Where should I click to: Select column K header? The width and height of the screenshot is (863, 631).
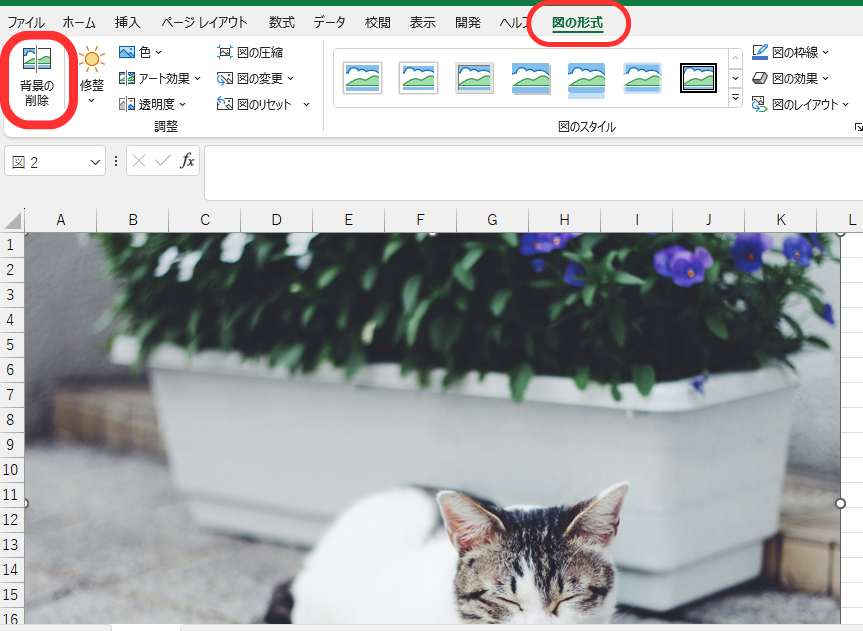point(780,220)
